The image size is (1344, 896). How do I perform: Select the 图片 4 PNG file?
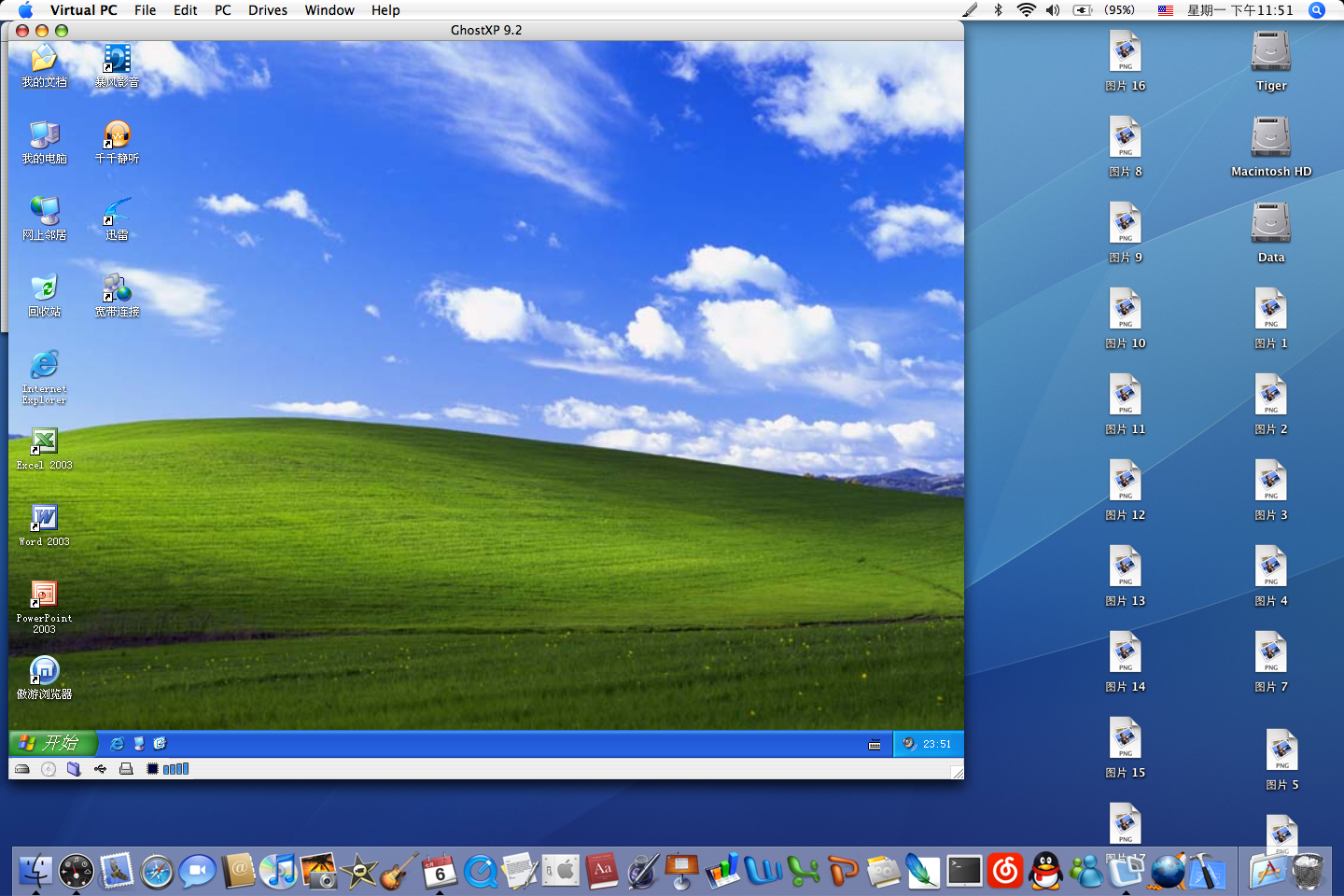click(1271, 577)
